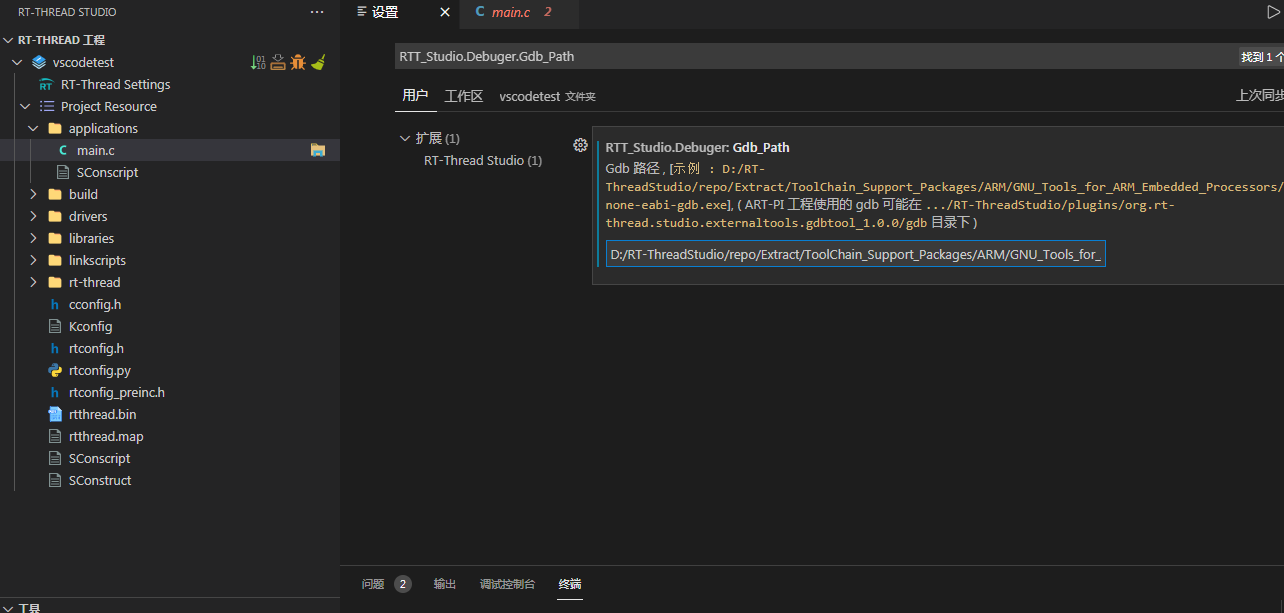The height and width of the screenshot is (613, 1284).
Task: Start a debug session via the bug icon
Action: (x=298, y=61)
